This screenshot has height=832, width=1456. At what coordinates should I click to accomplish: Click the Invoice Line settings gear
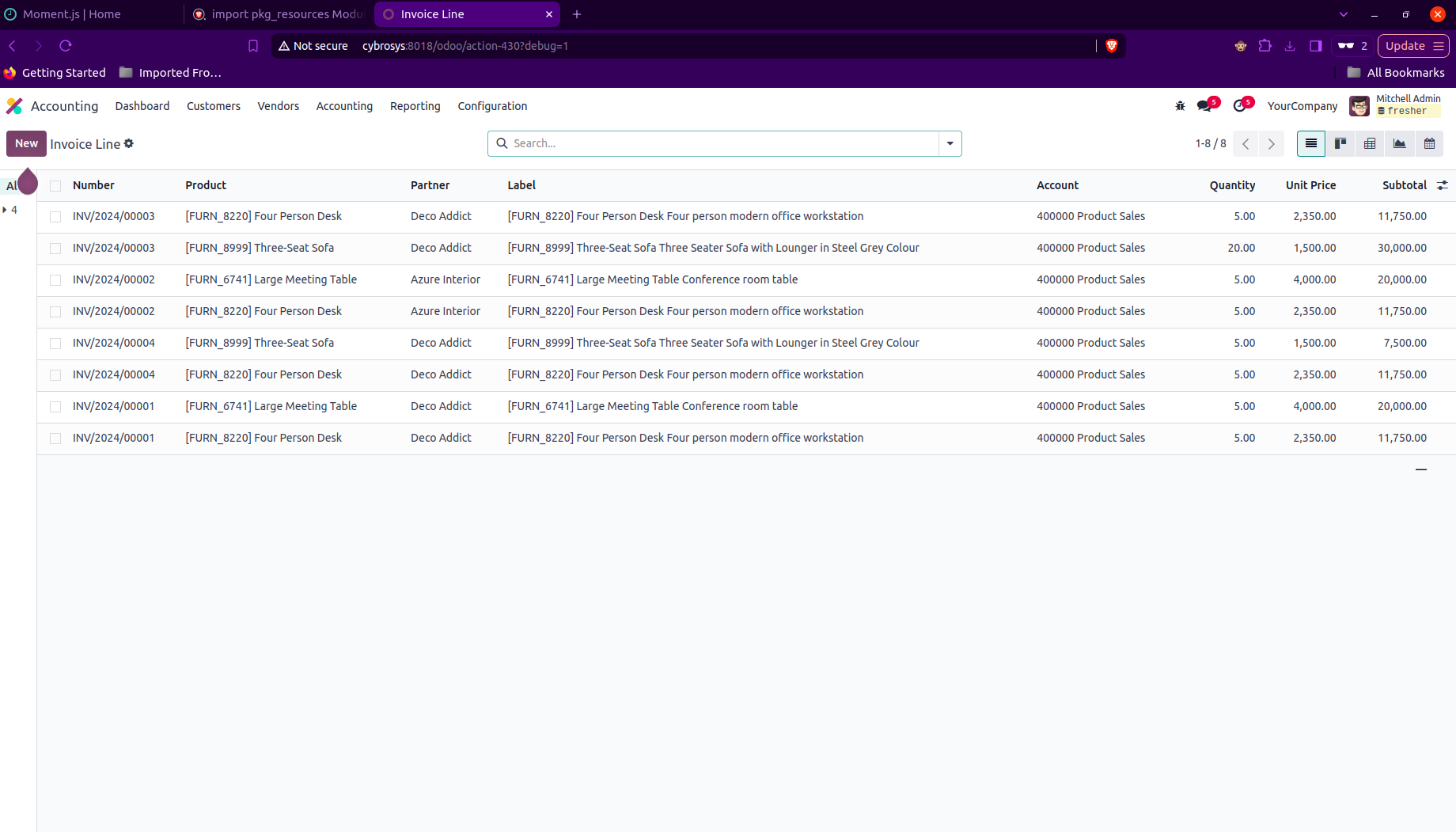(x=129, y=143)
